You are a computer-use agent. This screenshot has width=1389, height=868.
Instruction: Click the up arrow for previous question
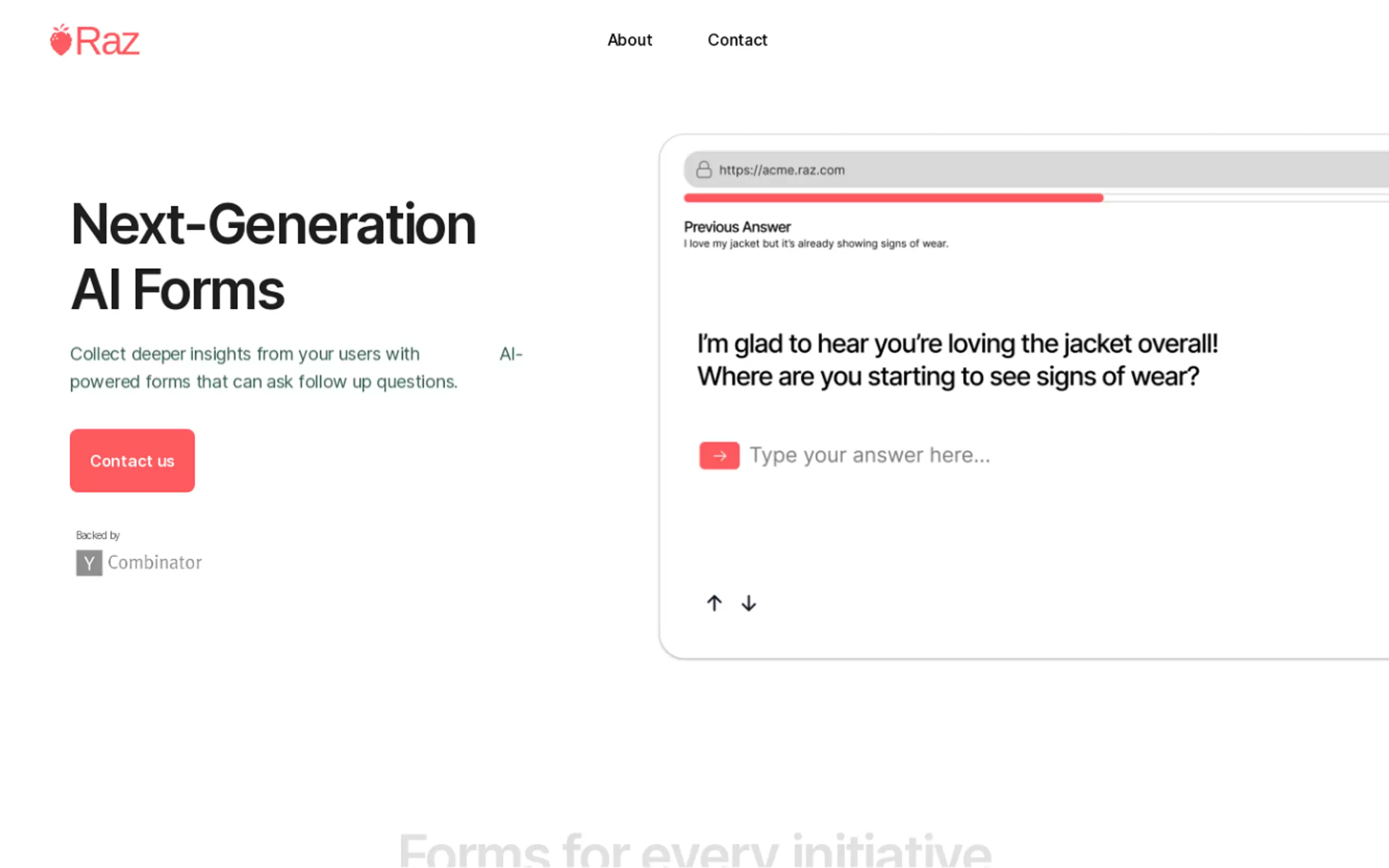pyautogui.click(x=714, y=603)
